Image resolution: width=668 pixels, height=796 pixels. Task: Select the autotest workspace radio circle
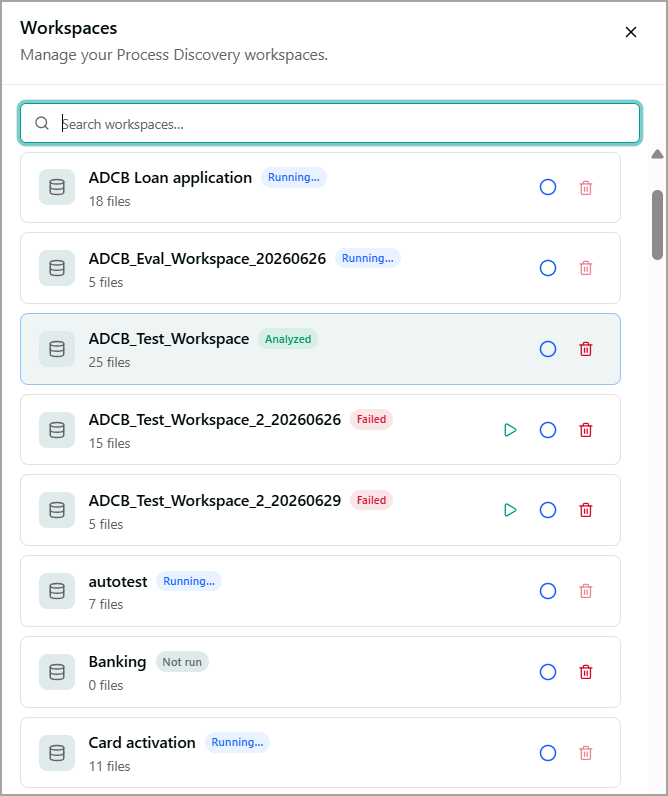tap(548, 591)
